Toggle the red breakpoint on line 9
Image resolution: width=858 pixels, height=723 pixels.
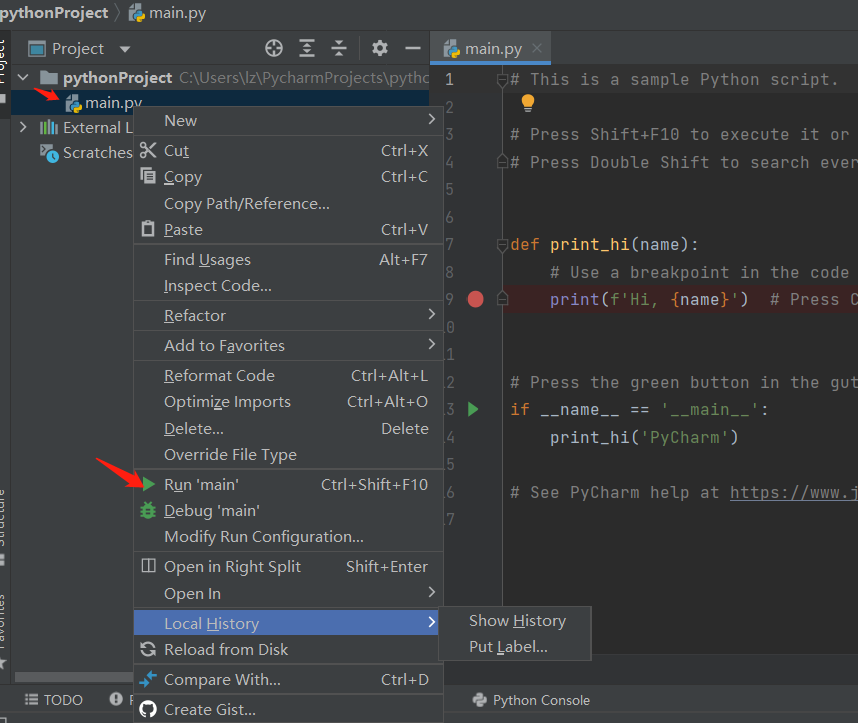coord(476,299)
